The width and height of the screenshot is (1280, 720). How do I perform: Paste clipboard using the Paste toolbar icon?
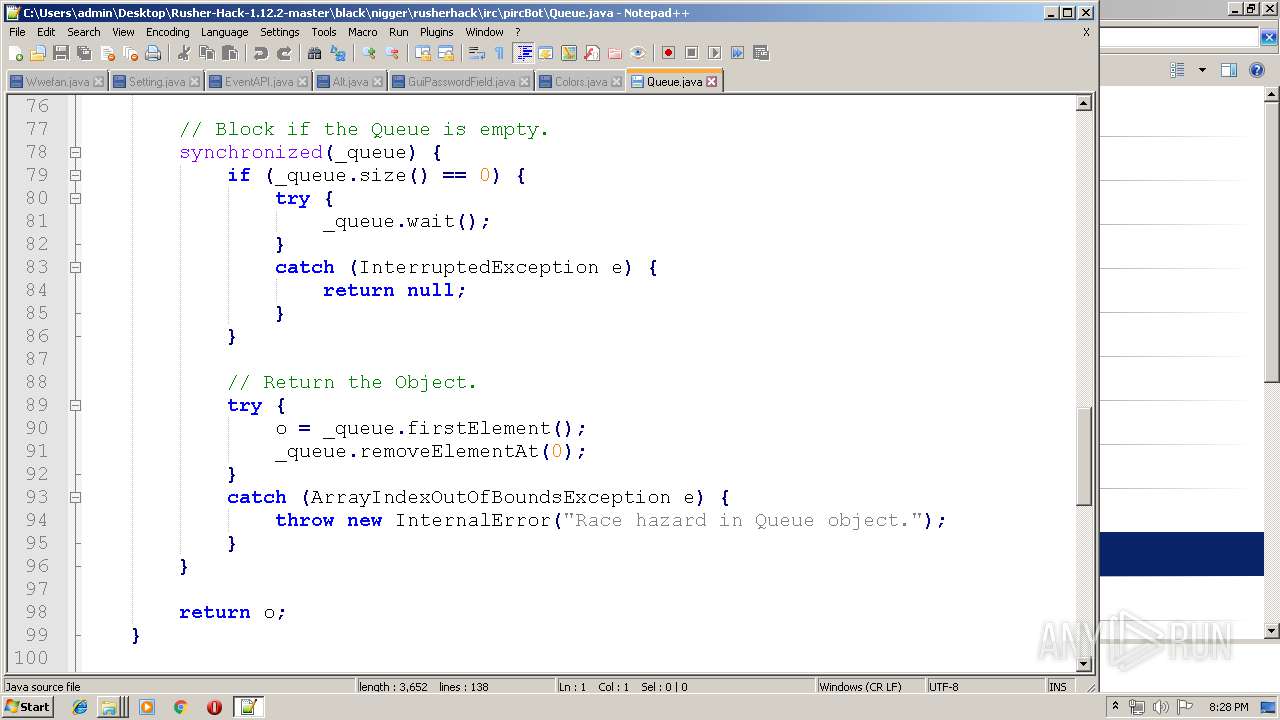click(x=230, y=53)
